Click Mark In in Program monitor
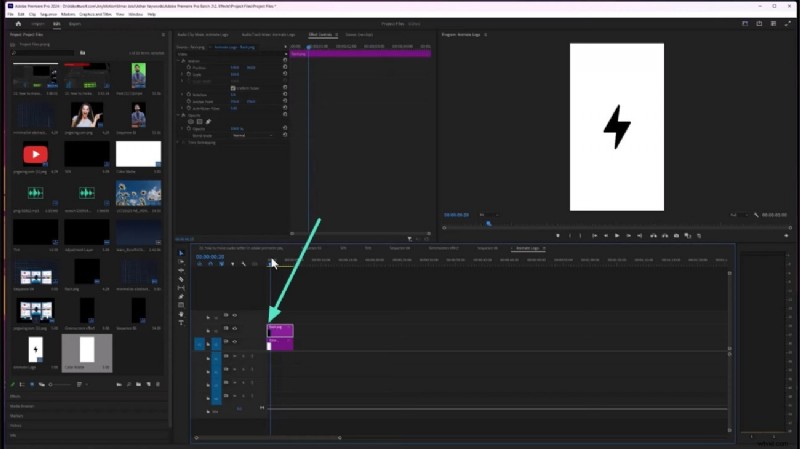This screenshot has height=449, width=800. click(570, 236)
